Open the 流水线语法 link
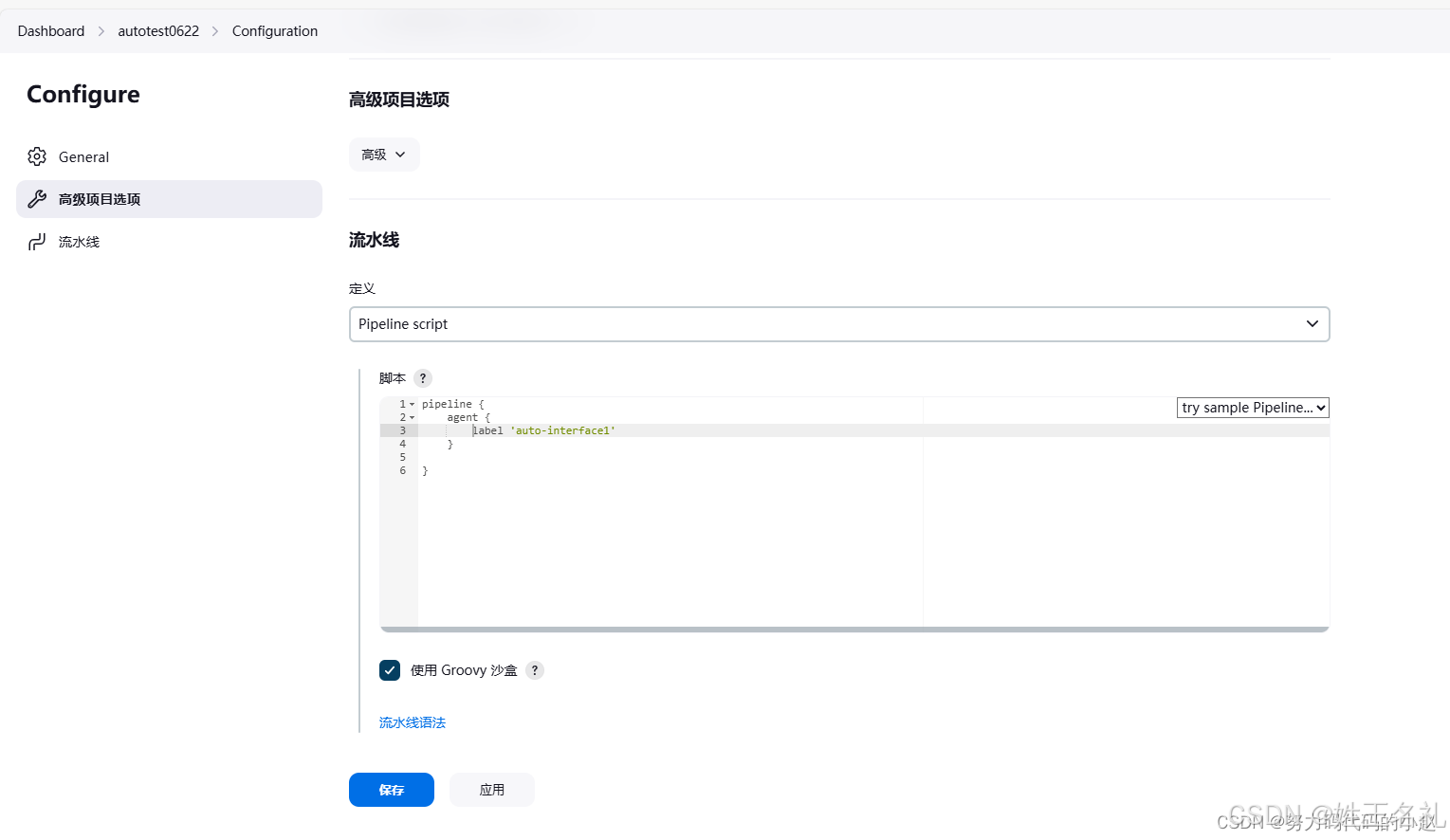The width and height of the screenshot is (1450, 840). point(413,722)
